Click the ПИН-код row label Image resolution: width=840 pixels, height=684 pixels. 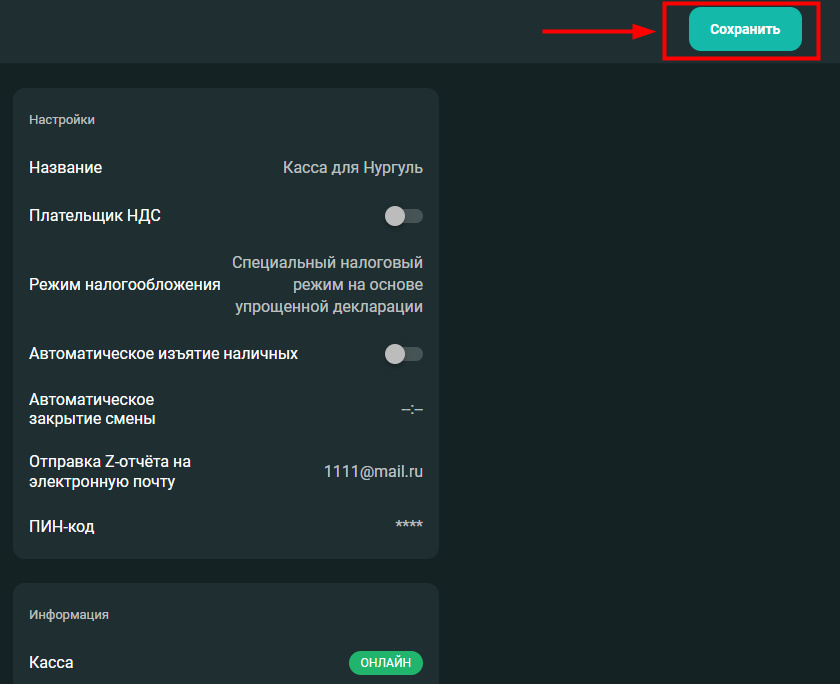click(62, 527)
